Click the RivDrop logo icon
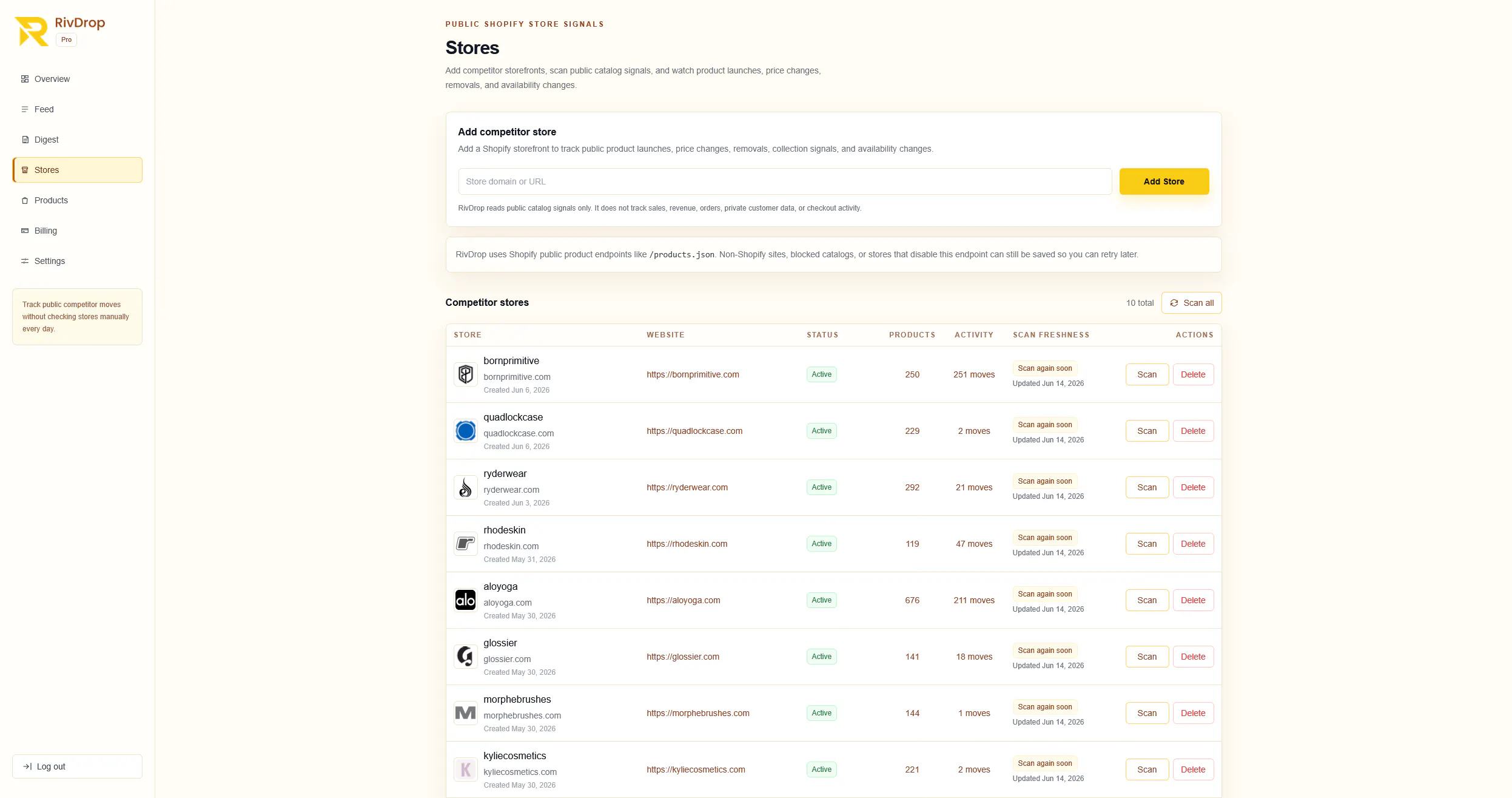This screenshot has height=798, width=1512. coord(32,32)
